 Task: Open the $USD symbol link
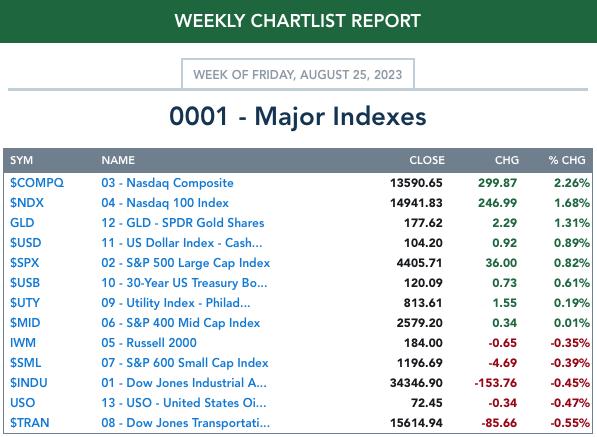[26, 242]
